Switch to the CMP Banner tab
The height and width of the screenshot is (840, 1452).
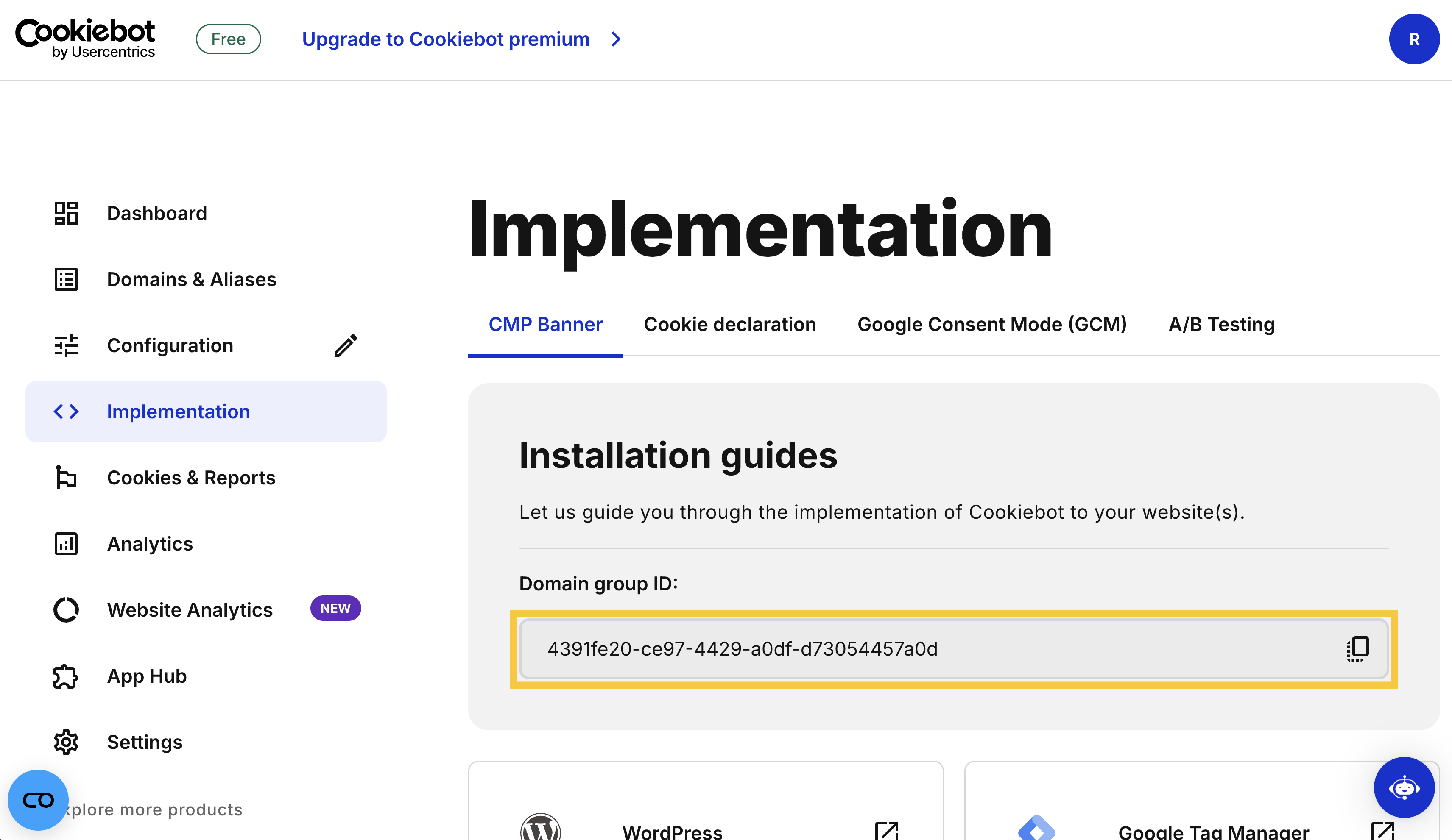(x=545, y=324)
